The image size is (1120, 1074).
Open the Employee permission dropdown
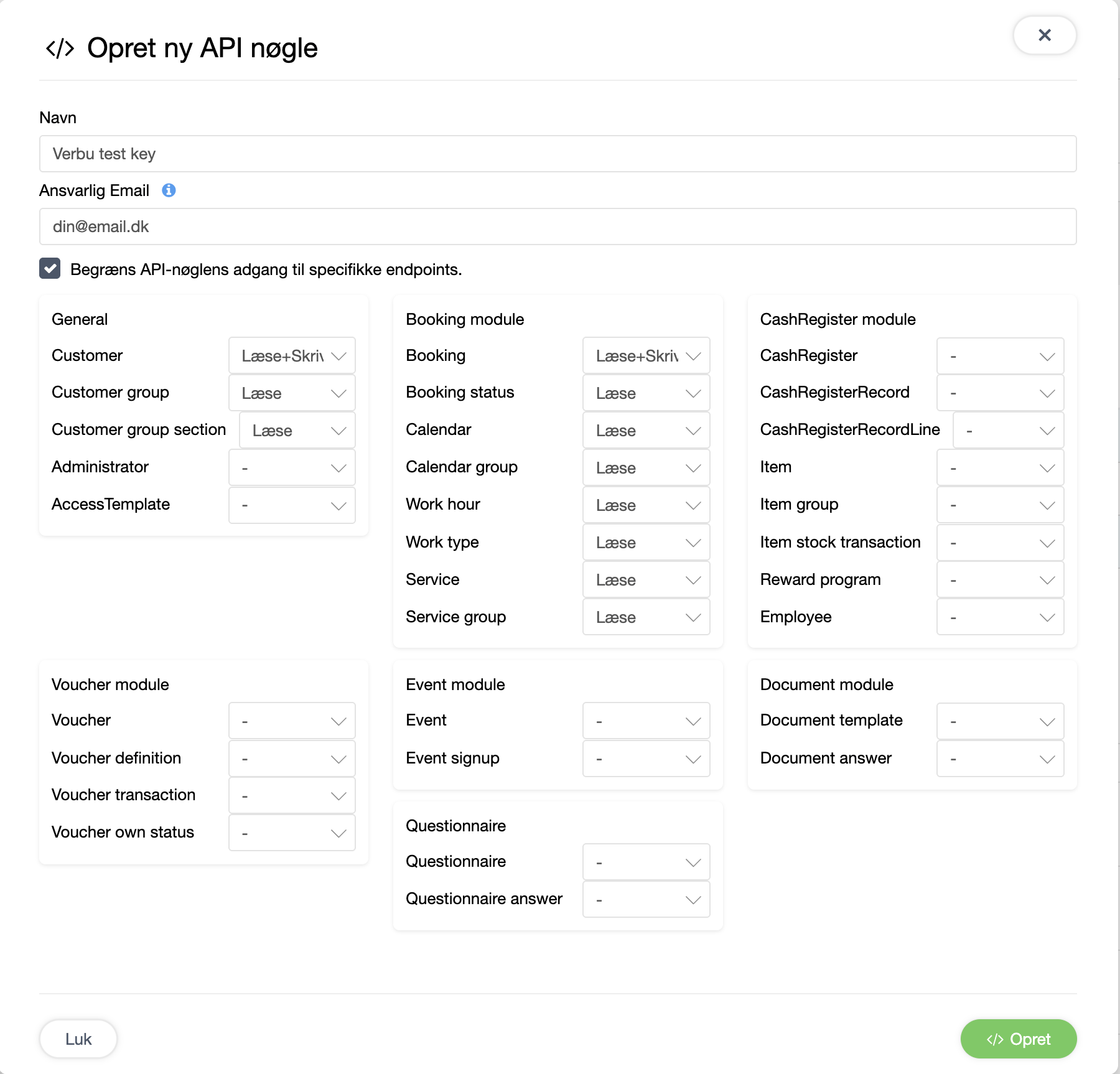[x=1001, y=617]
